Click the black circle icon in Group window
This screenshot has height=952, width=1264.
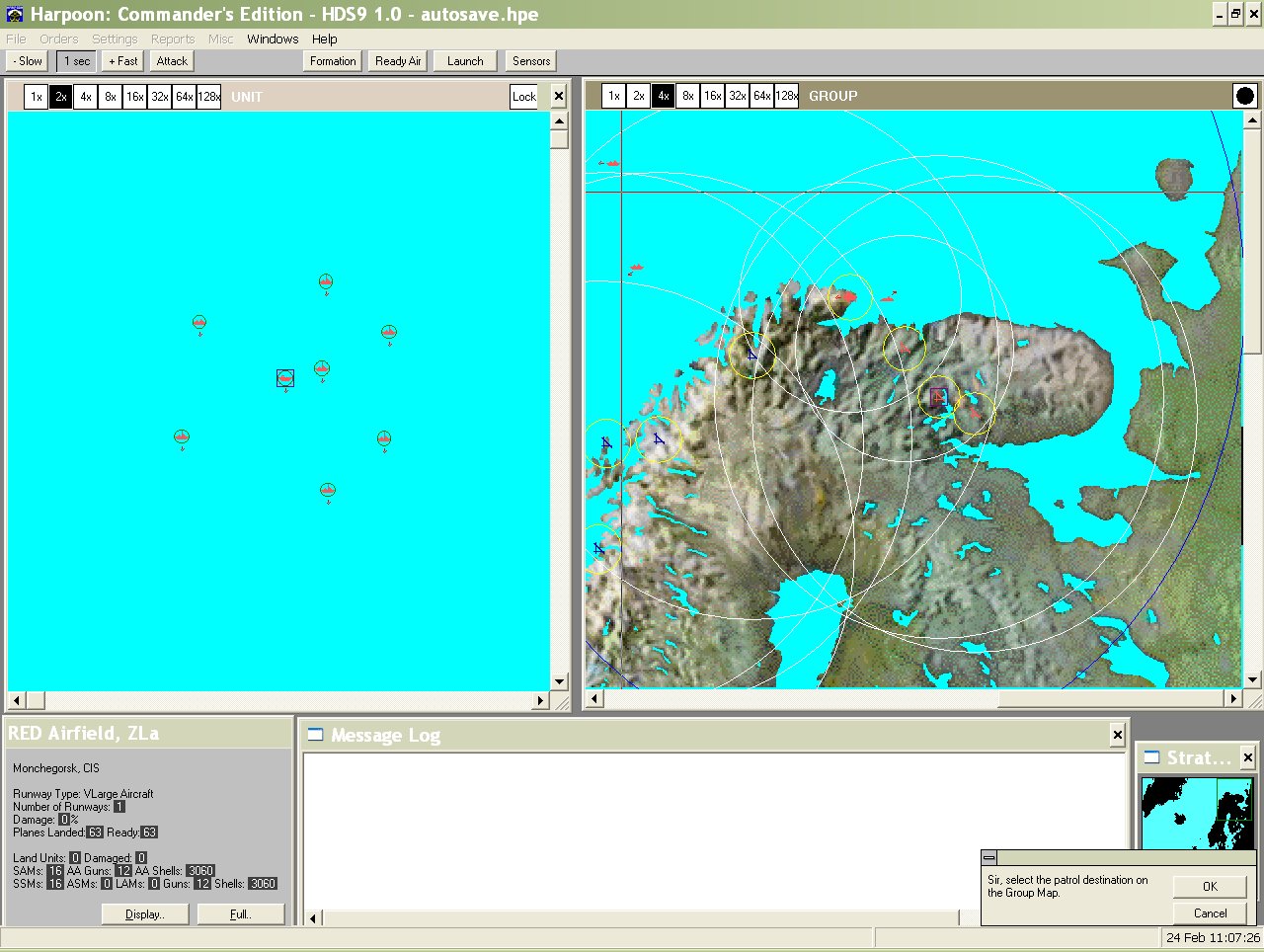click(1244, 96)
